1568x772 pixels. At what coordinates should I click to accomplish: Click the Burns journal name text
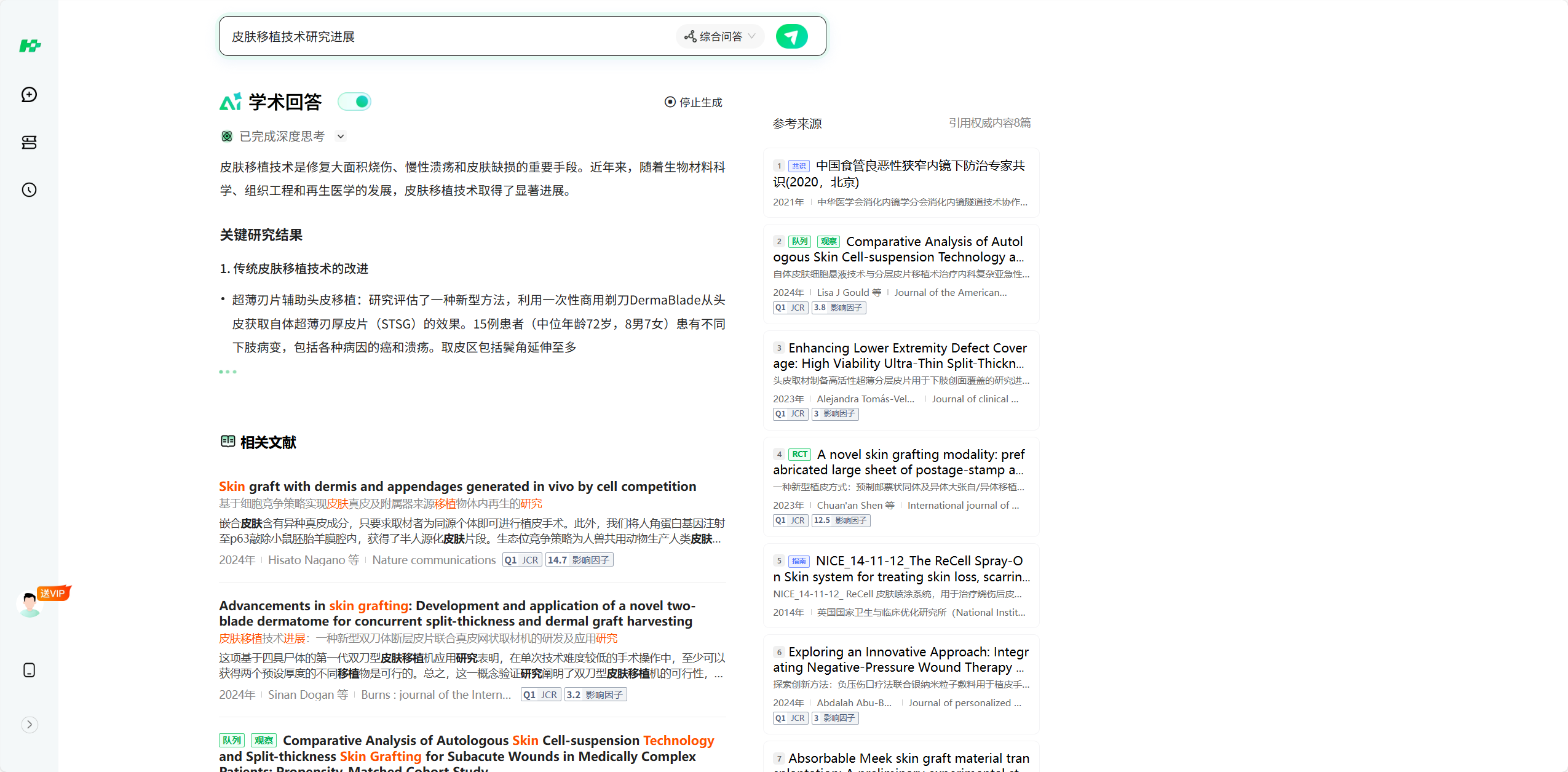(436, 694)
